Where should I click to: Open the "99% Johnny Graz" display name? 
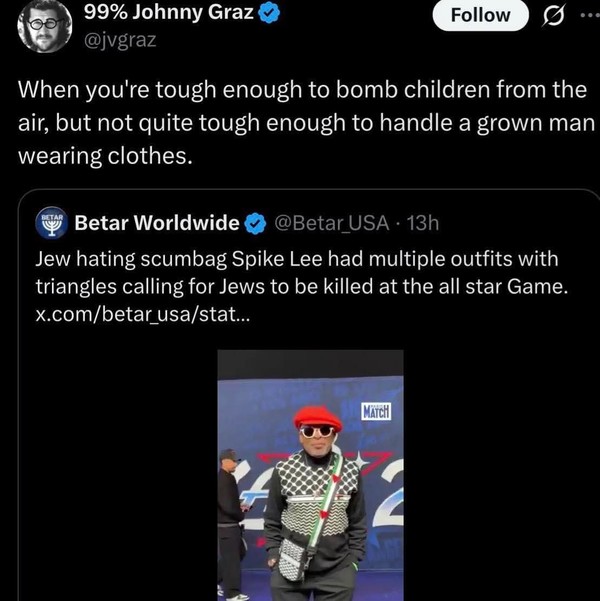click(x=169, y=14)
